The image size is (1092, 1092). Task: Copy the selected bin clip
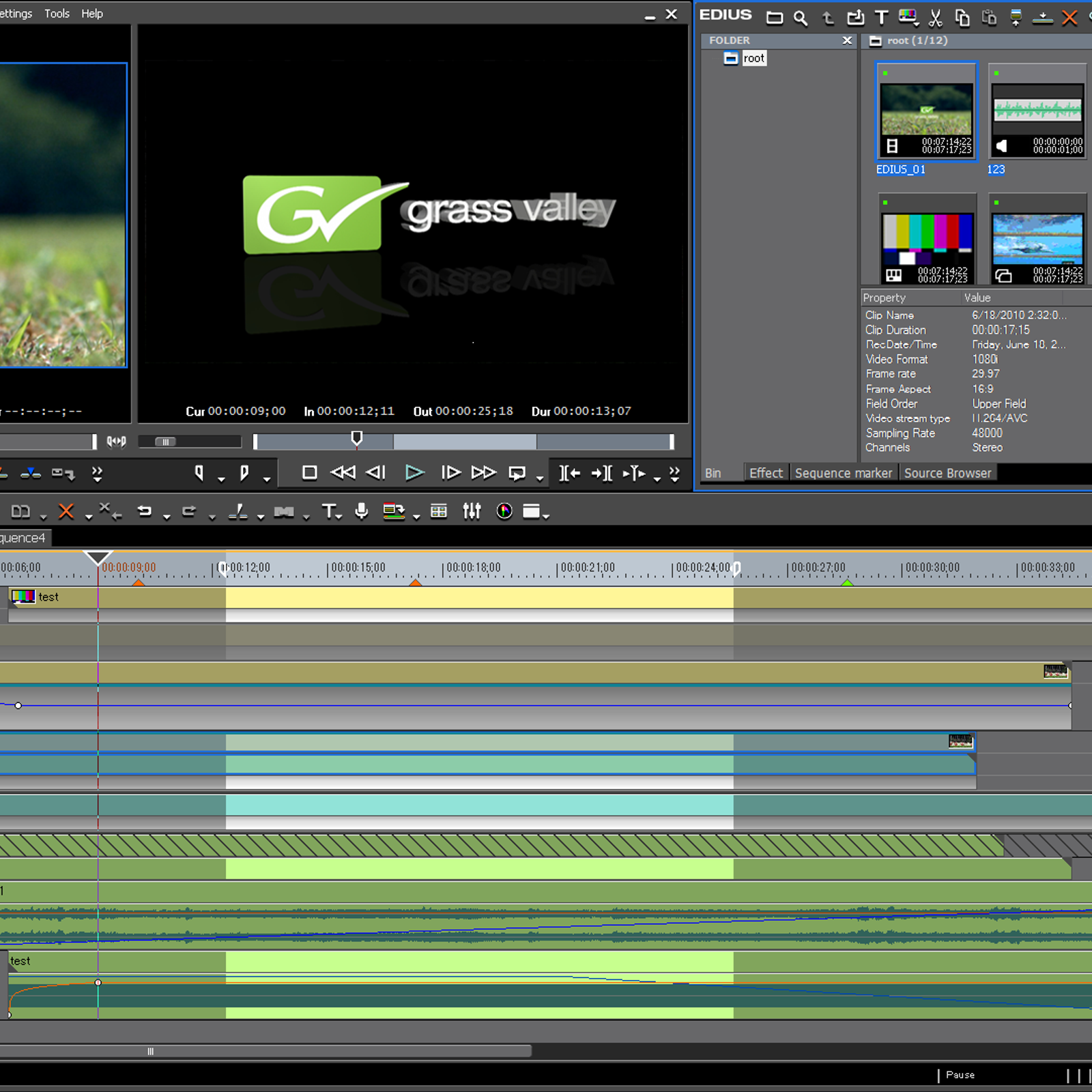pos(962,18)
